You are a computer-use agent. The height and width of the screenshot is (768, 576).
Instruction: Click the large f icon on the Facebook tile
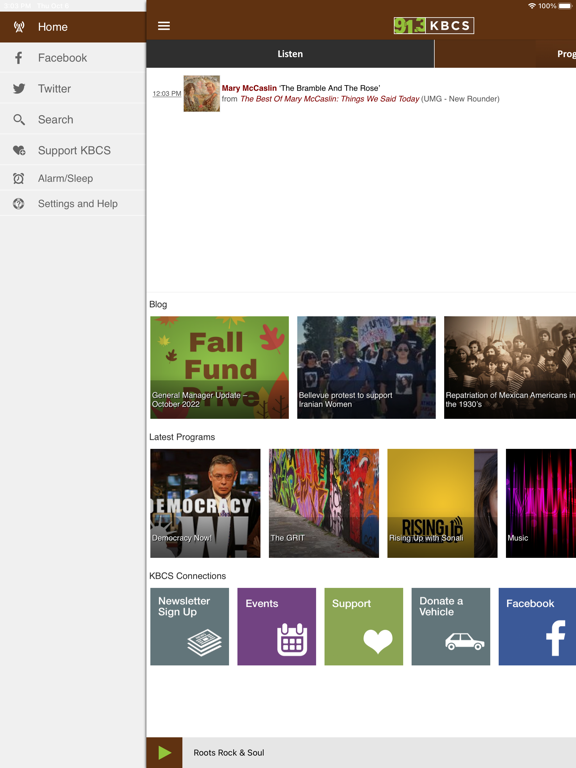555,638
